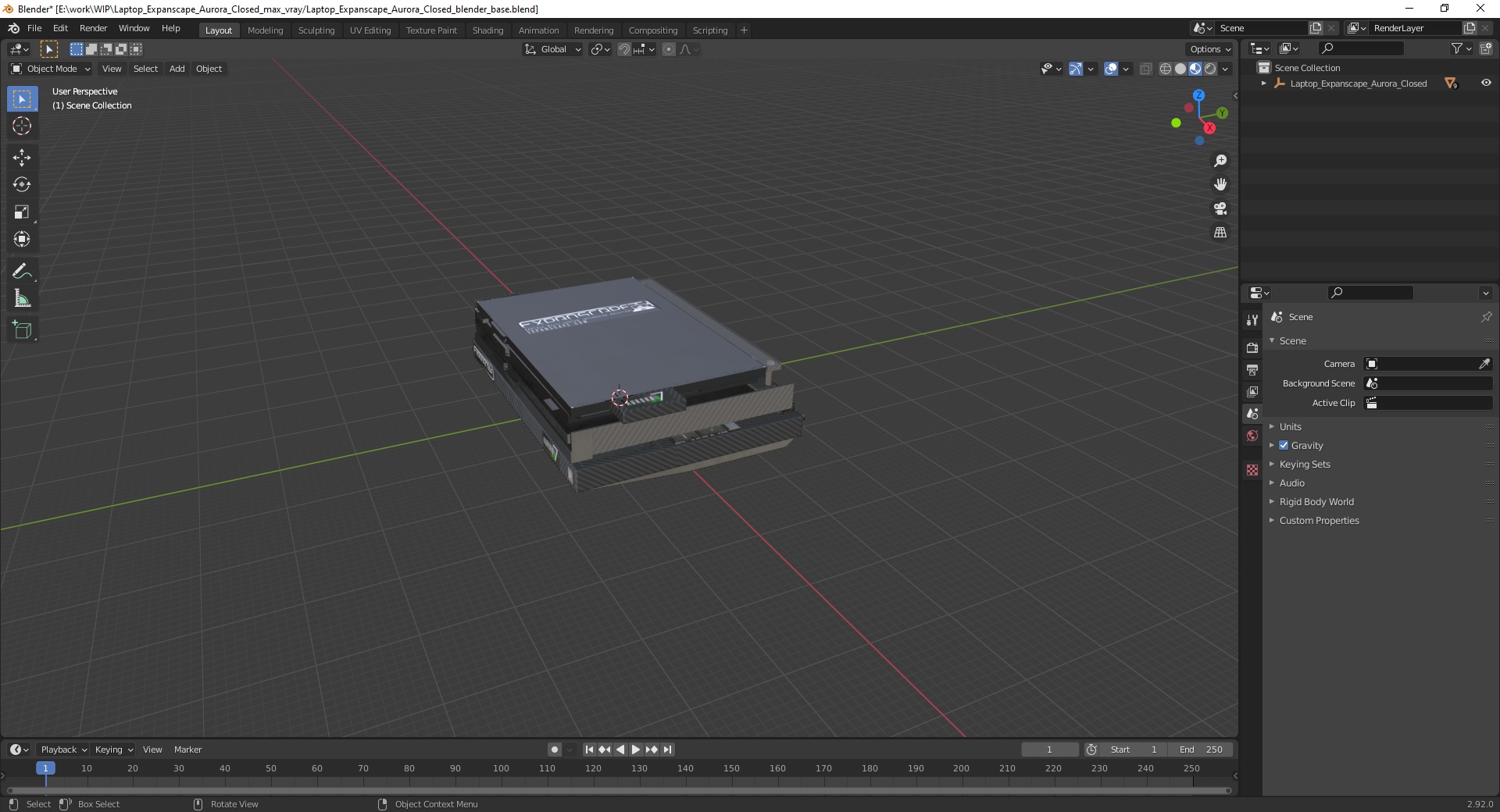Toggle Gravity checkbox
The image size is (1500, 812).
[x=1284, y=445]
